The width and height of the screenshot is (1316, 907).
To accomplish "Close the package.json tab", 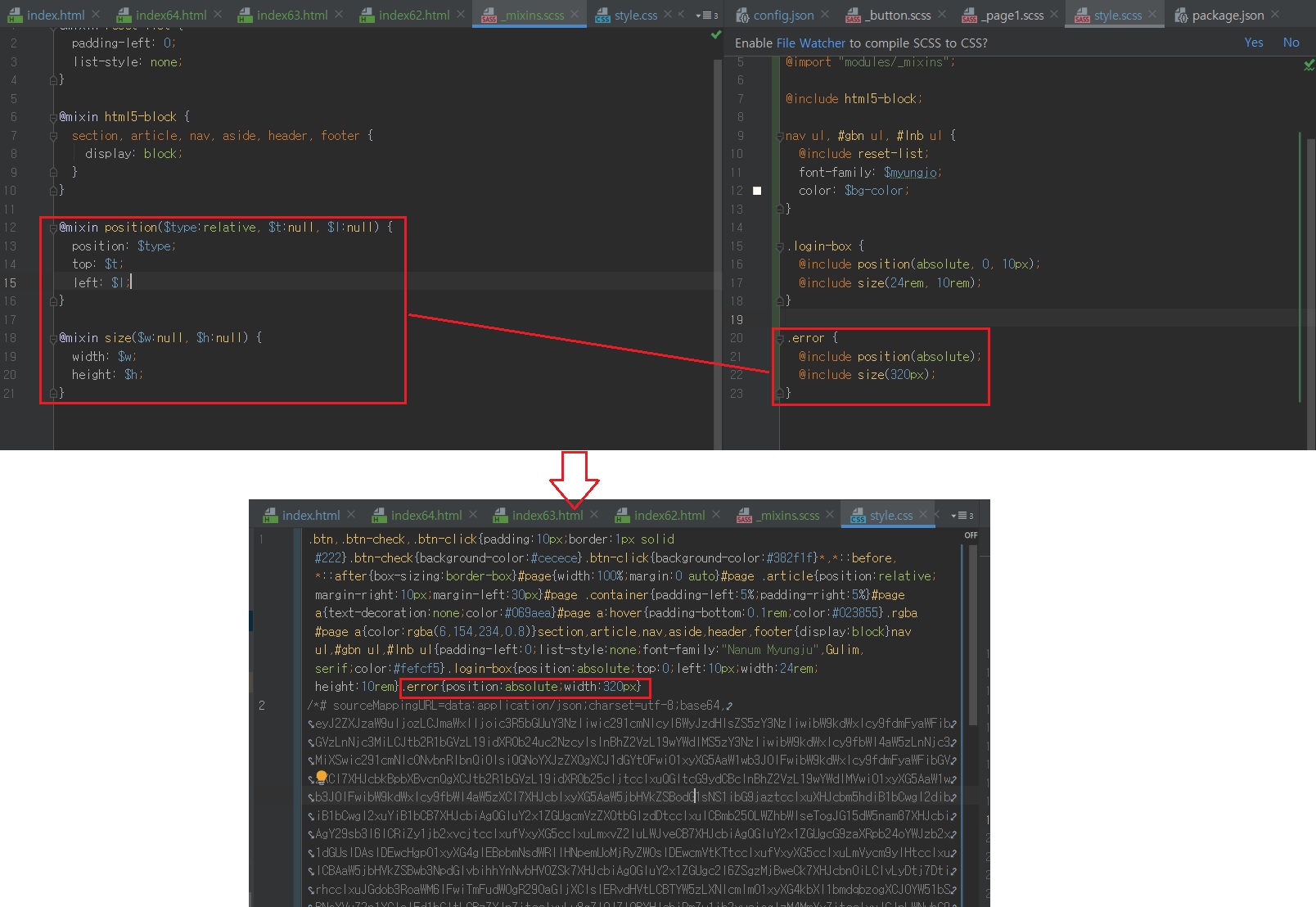I will pos(1275,15).
